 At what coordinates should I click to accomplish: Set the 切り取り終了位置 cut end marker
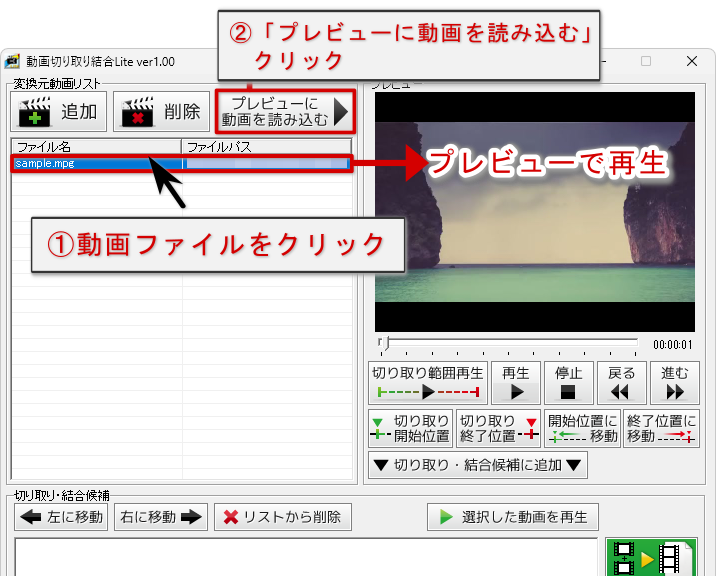pyautogui.click(x=498, y=428)
